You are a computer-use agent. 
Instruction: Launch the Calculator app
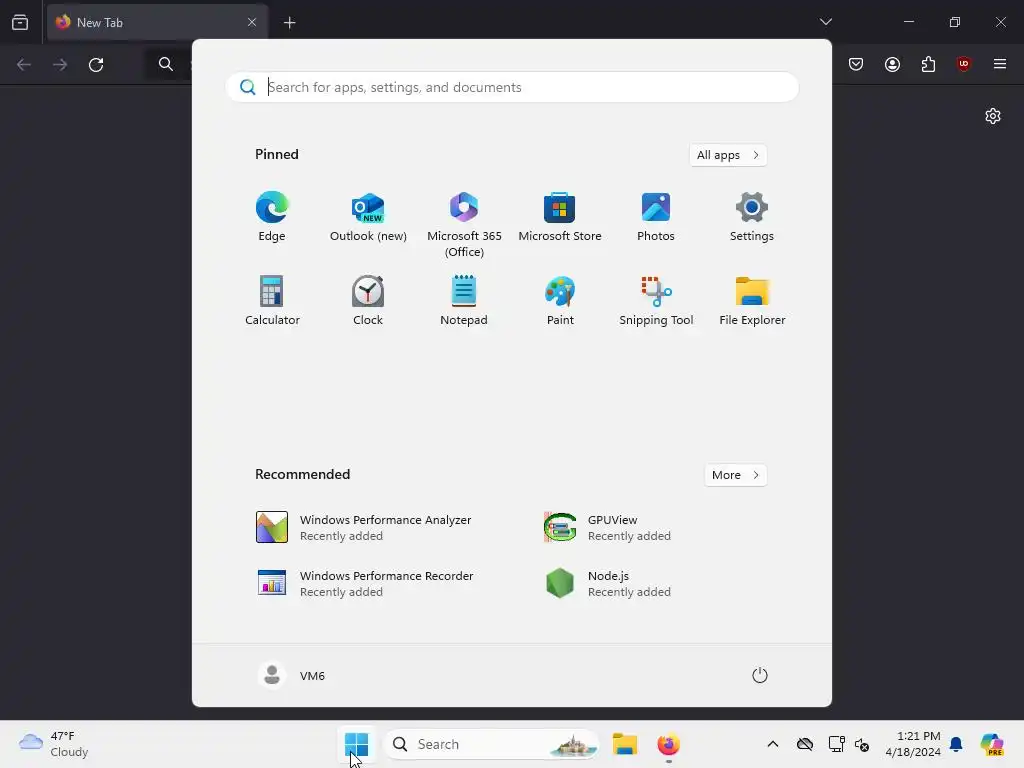[272, 301]
